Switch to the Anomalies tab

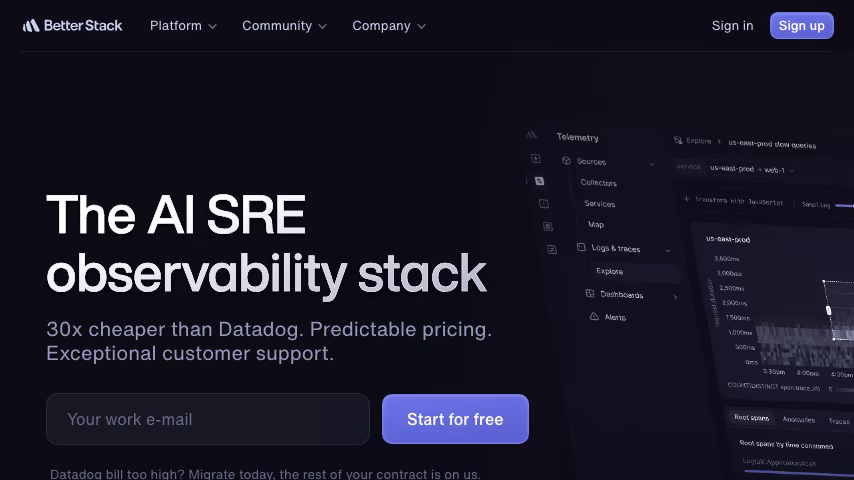[x=798, y=420]
